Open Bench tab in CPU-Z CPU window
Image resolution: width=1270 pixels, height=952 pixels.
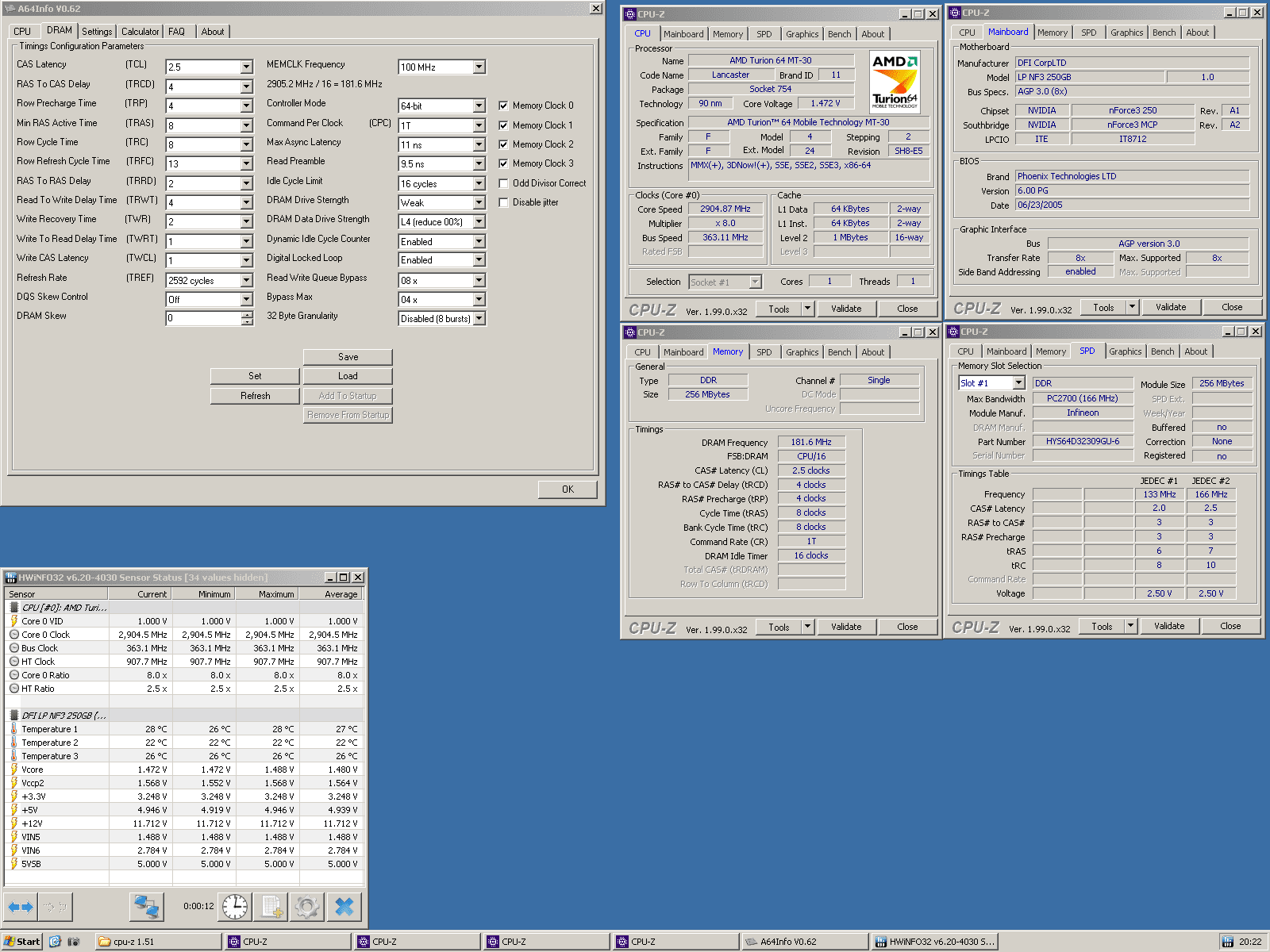click(839, 34)
